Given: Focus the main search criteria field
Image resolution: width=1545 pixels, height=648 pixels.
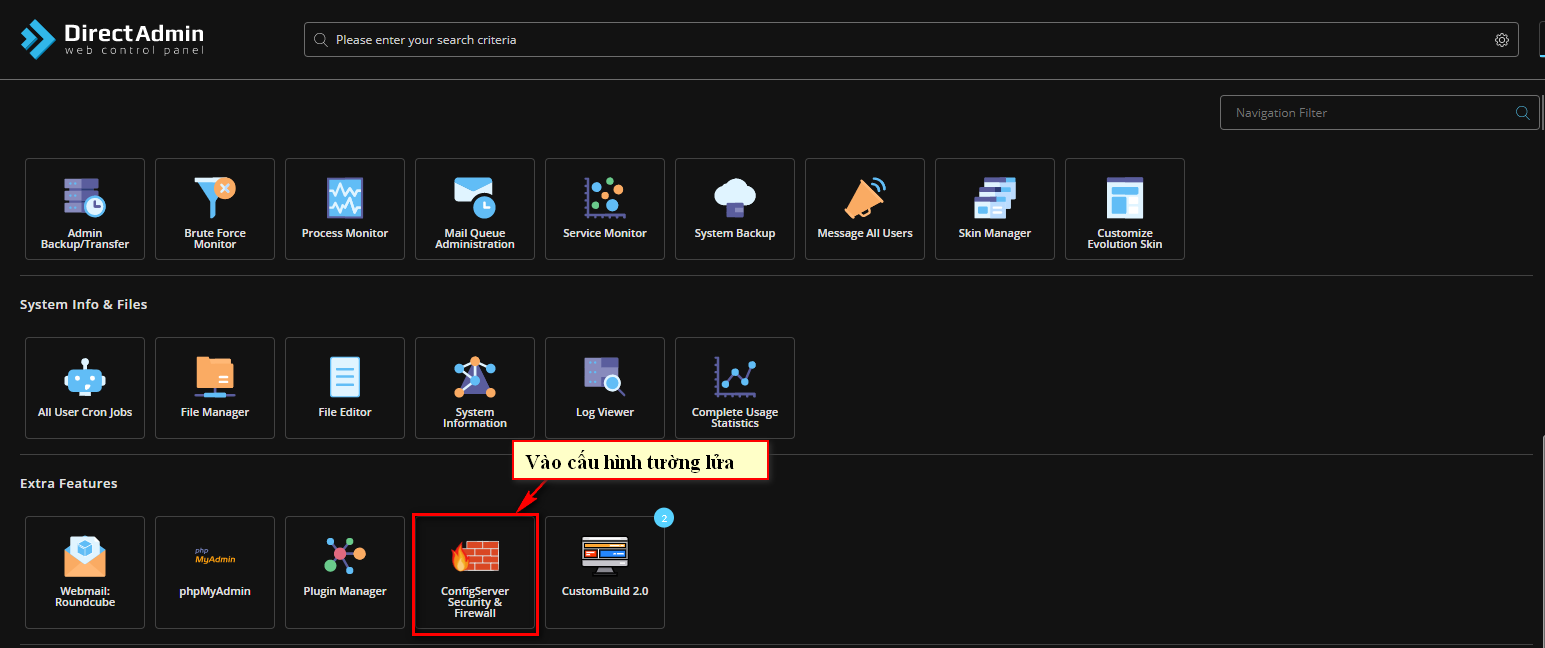Looking at the screenshot, I should click(911, 40).
